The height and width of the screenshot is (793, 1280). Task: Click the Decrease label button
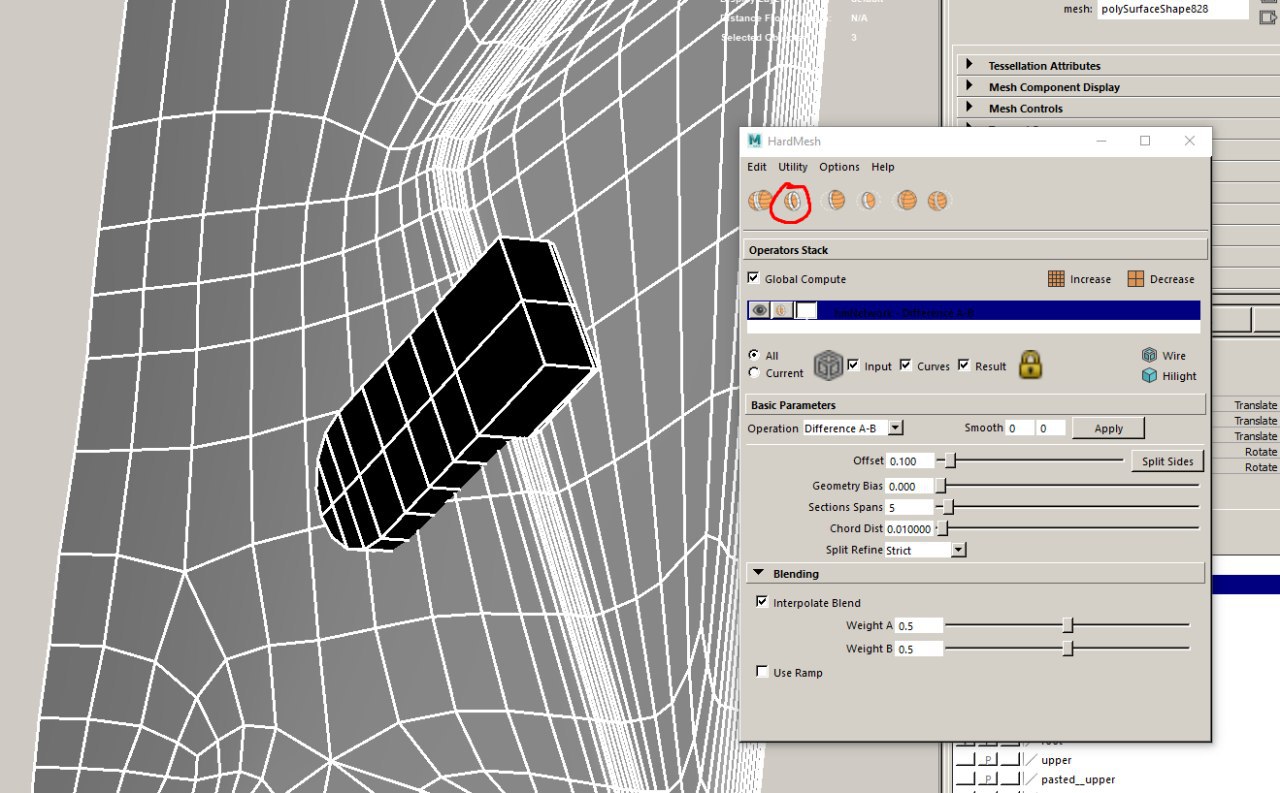point(1171,279)
